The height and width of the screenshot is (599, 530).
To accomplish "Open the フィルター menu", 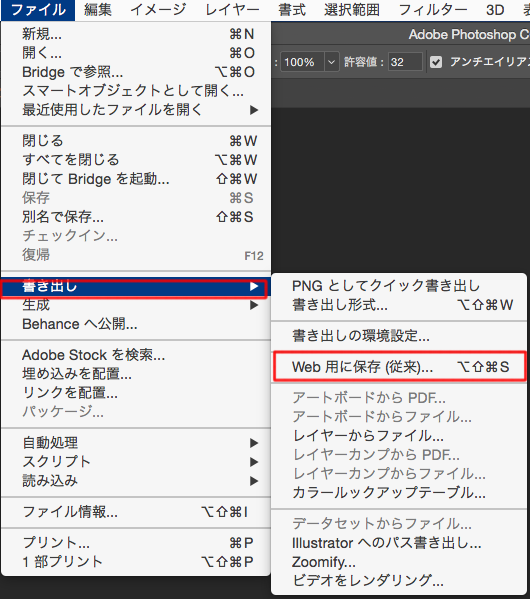I will (x=433, y=10).
